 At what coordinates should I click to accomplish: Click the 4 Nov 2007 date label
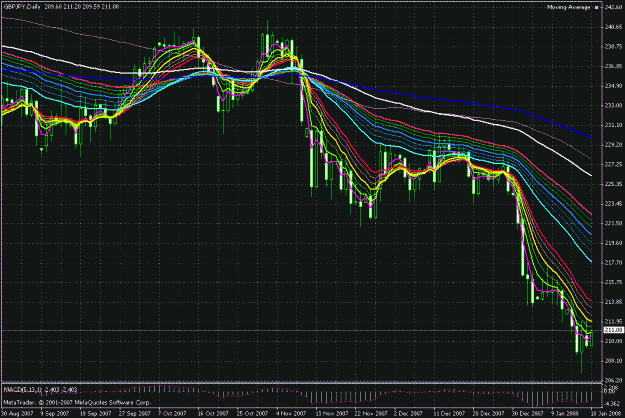pos(291,413)
